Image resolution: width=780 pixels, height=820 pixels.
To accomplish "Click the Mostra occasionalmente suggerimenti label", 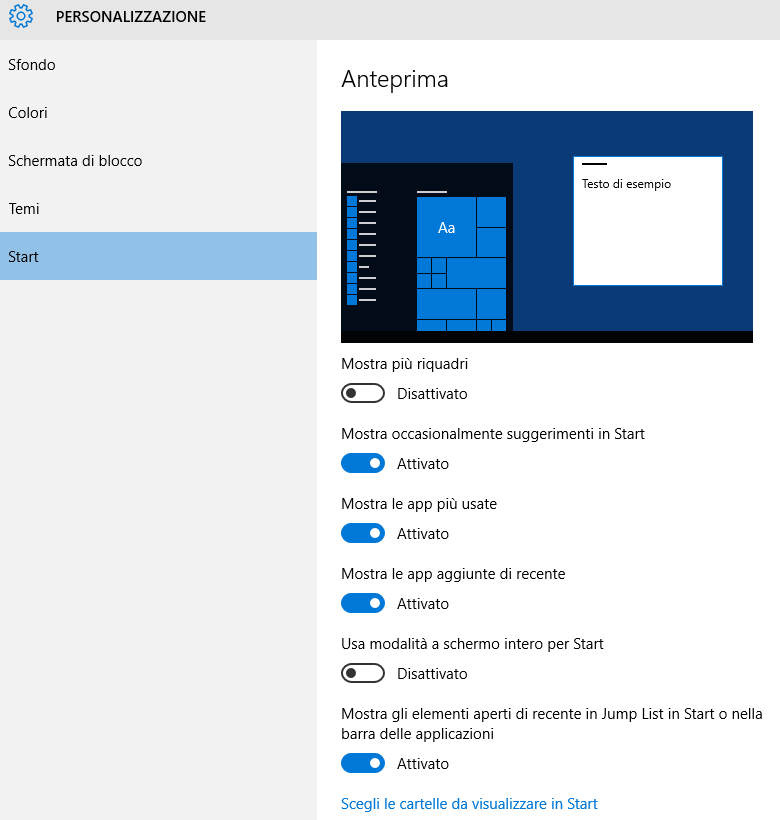I will pos(493,434).
